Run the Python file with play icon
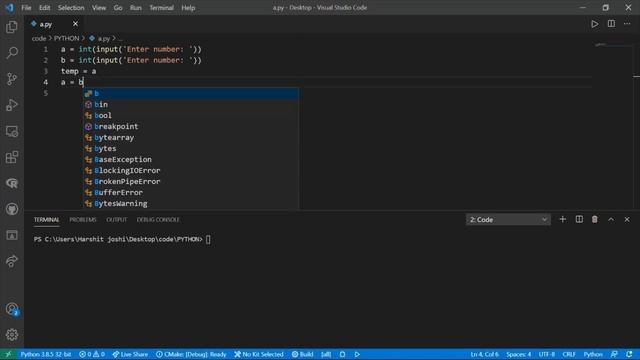This screenshot has height=360, width=640. pos(595,24)
